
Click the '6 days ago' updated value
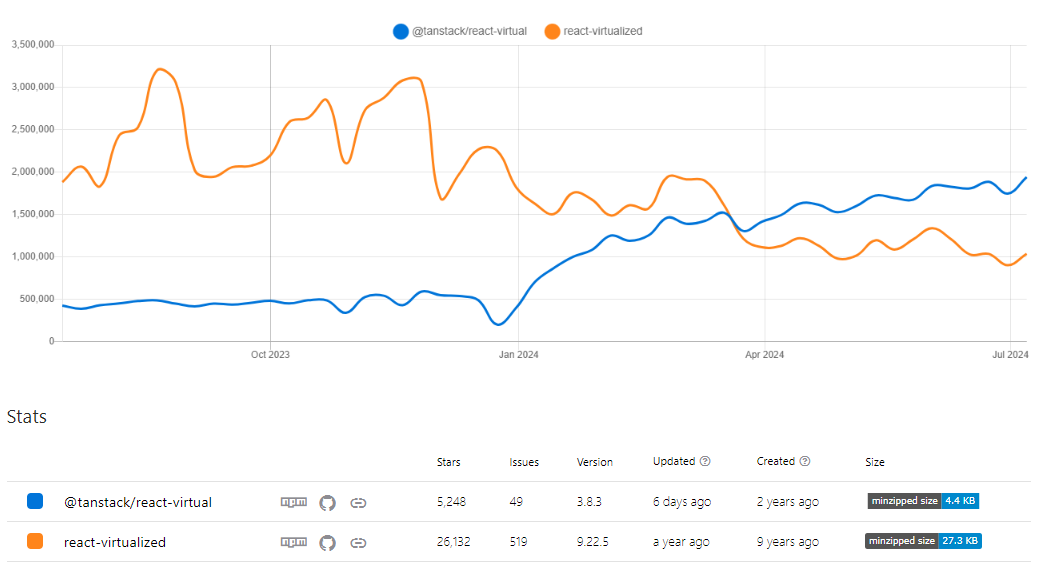[682, 502]
